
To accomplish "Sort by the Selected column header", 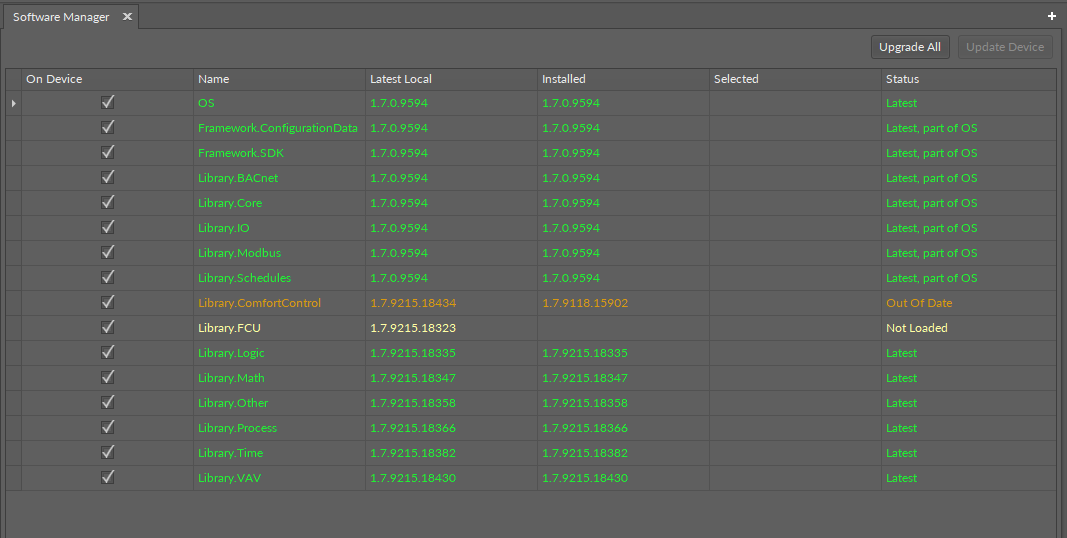I will click(795, 79).
